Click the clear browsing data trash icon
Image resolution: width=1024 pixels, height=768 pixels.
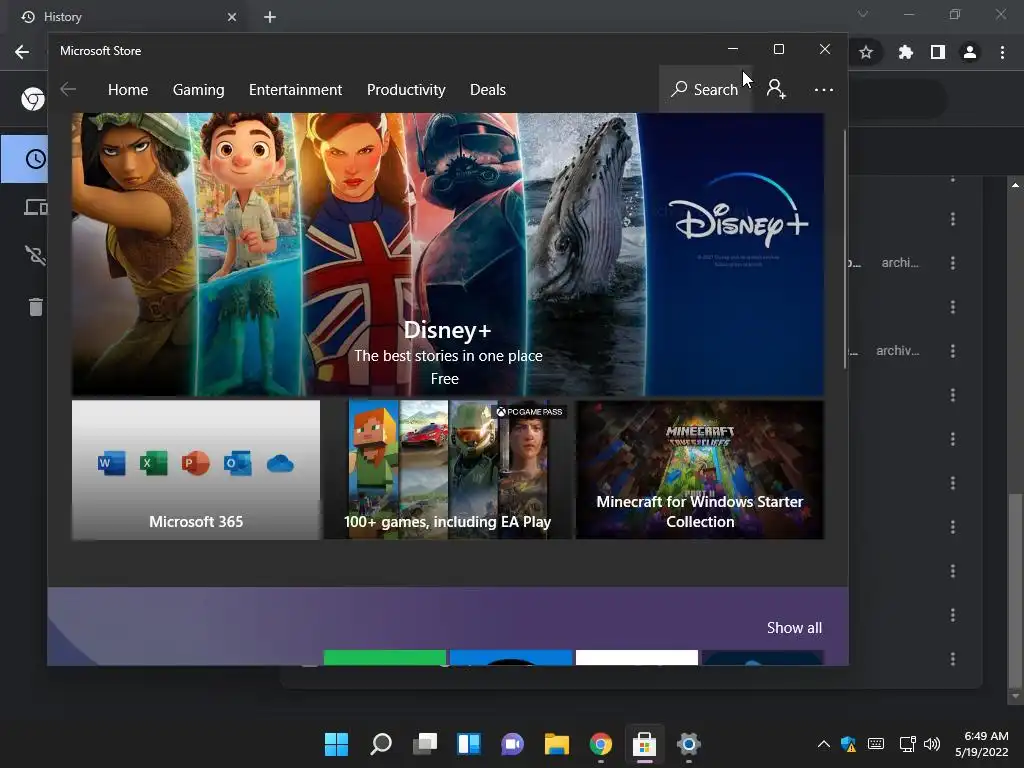(x=36, y=306)
